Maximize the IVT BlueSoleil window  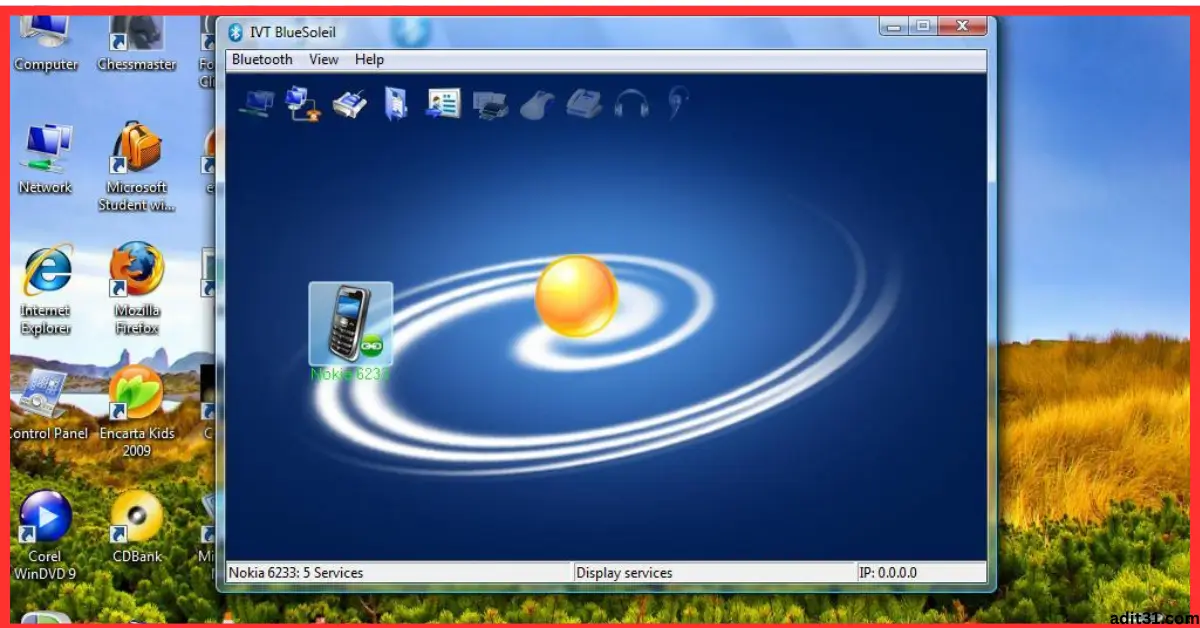coord(922,26)
